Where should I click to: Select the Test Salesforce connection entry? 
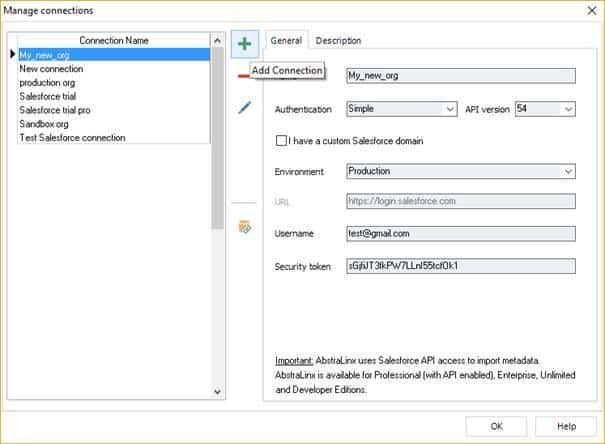72,138
